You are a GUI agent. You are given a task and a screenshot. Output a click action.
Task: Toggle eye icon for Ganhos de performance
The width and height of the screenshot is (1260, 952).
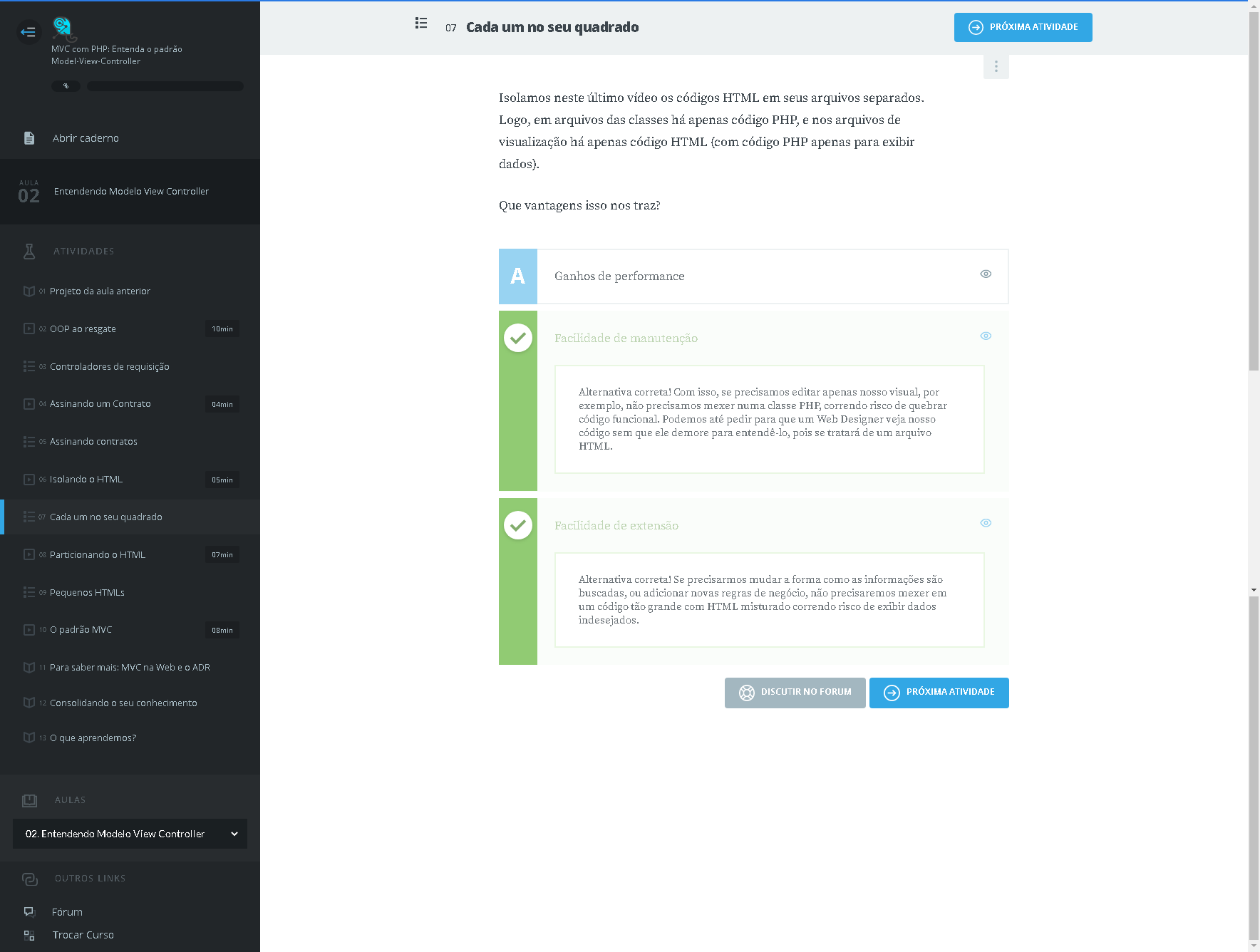(x=986, y=274)
